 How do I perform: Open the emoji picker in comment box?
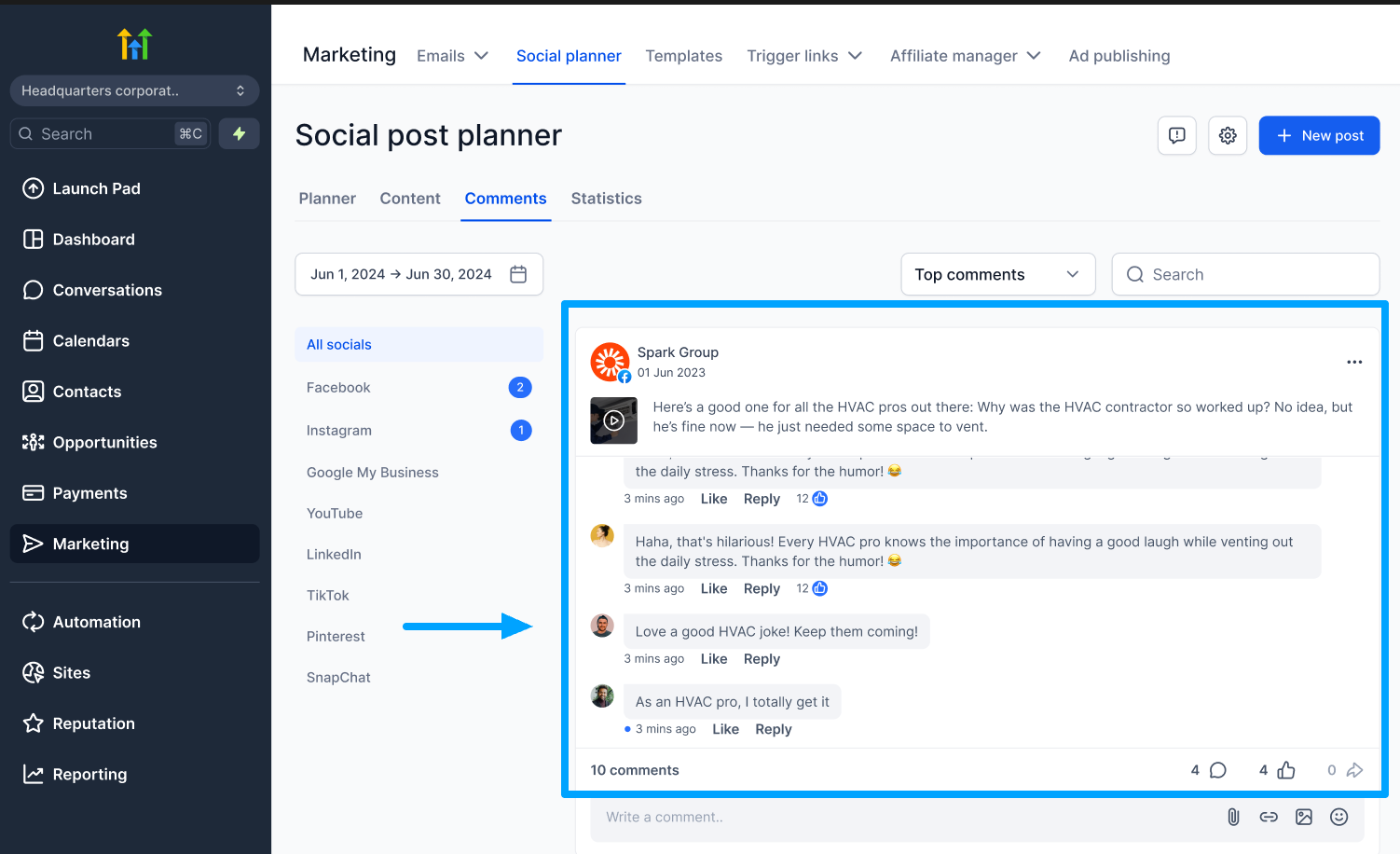[1339, 817]
